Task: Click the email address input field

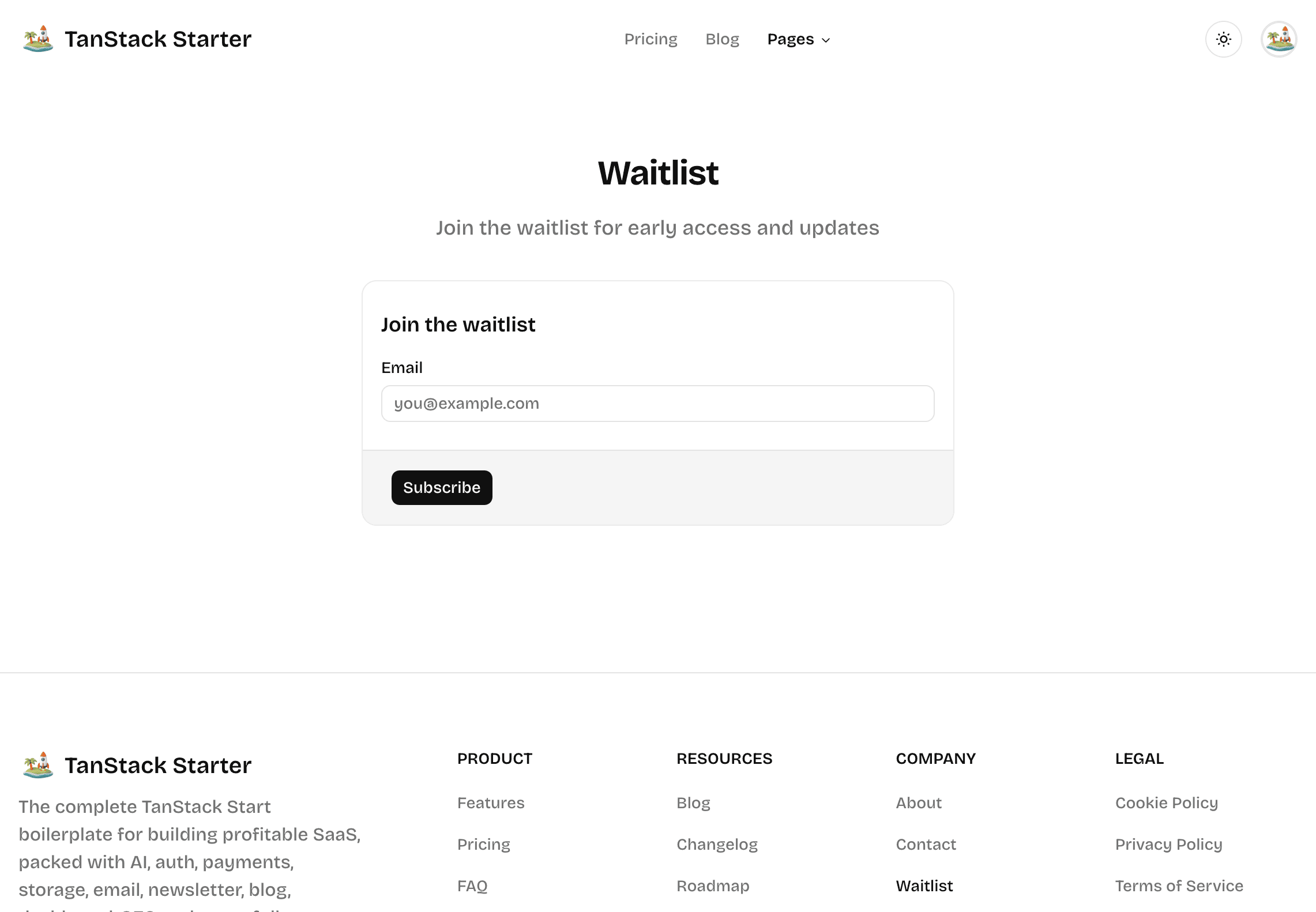Action: [x=657, y=404]
